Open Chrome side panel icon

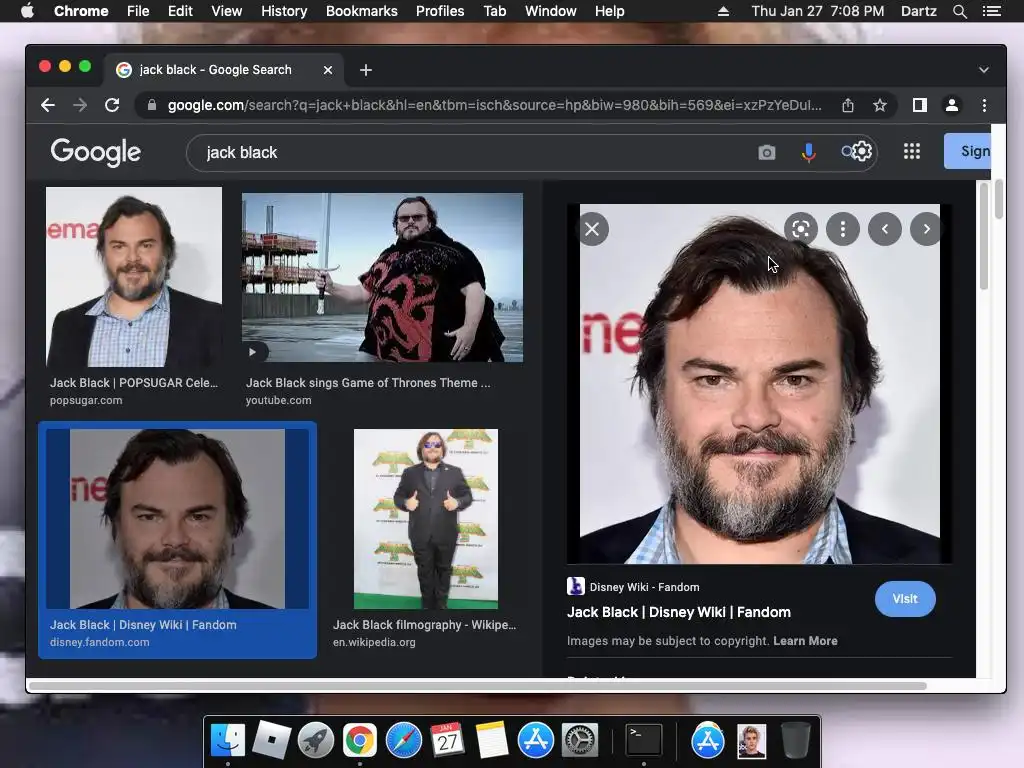pos(920,105)
